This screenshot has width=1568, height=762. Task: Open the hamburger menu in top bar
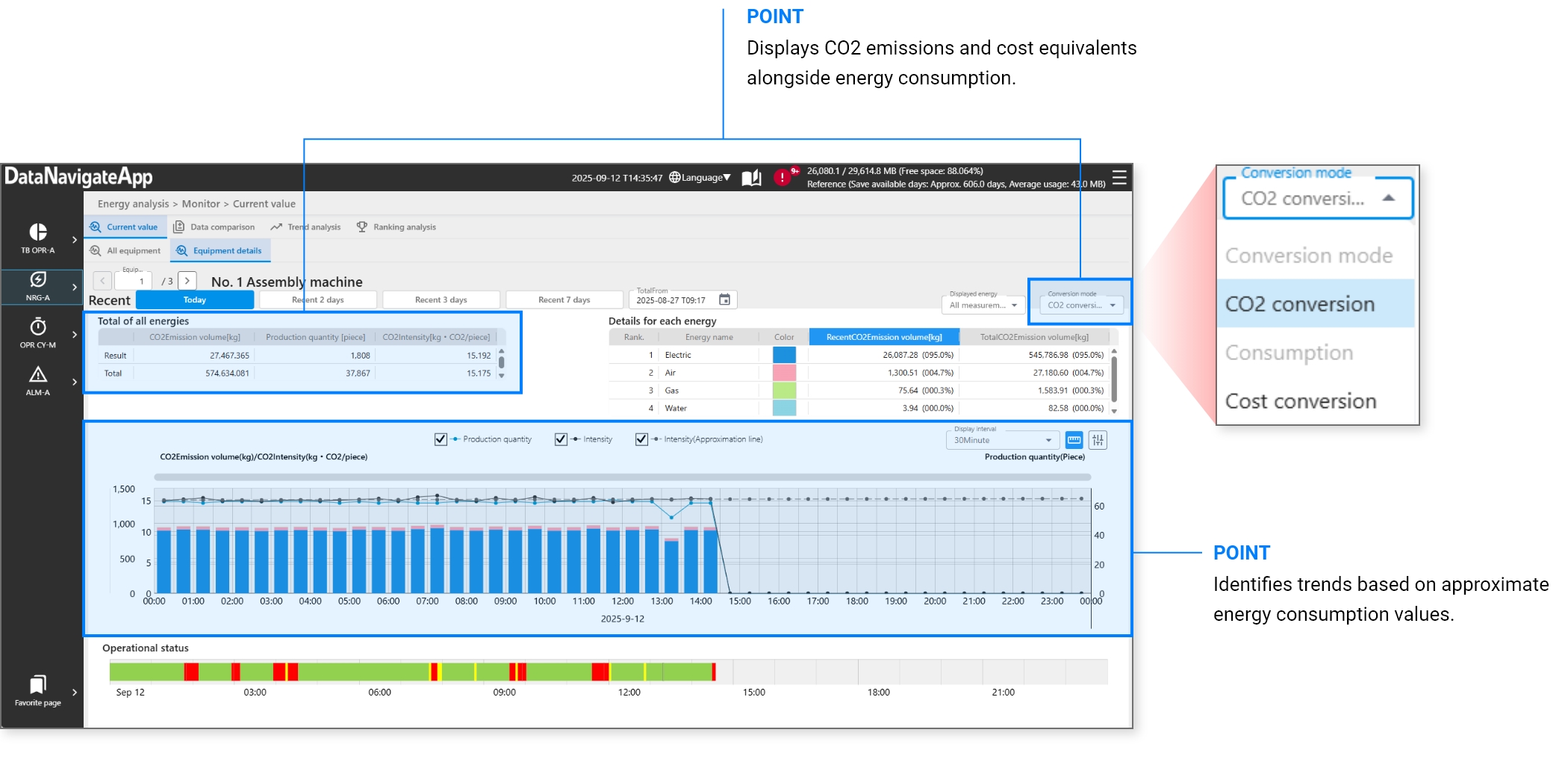[1119, 177]
